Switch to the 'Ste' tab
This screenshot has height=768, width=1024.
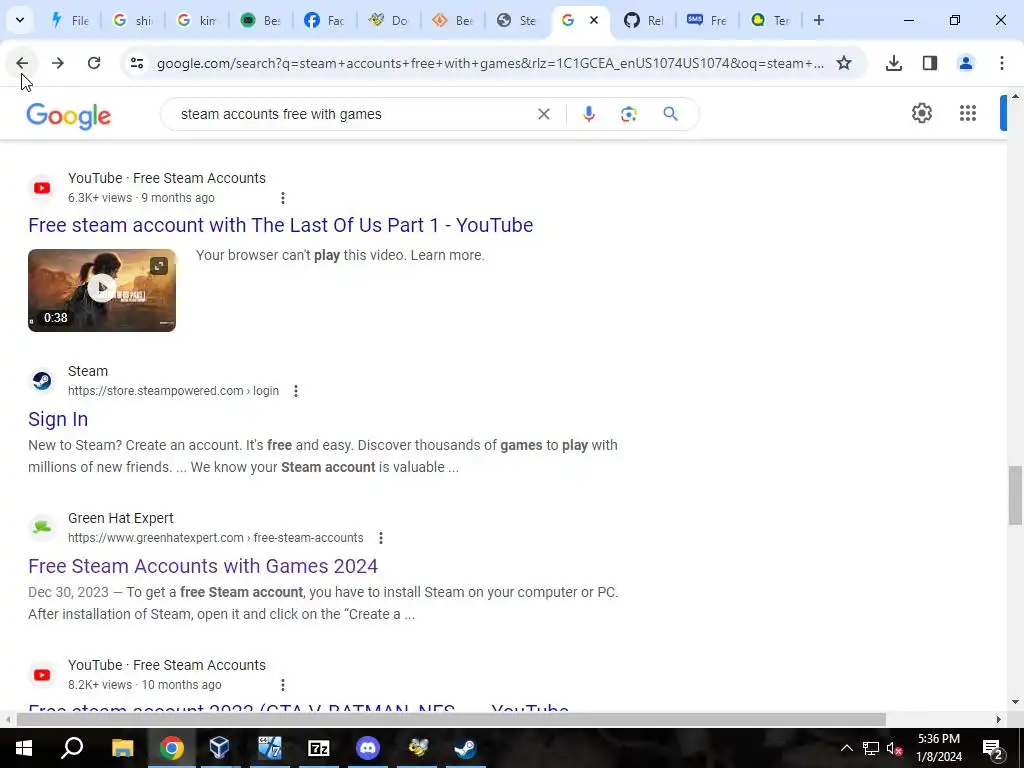point(519,21)
